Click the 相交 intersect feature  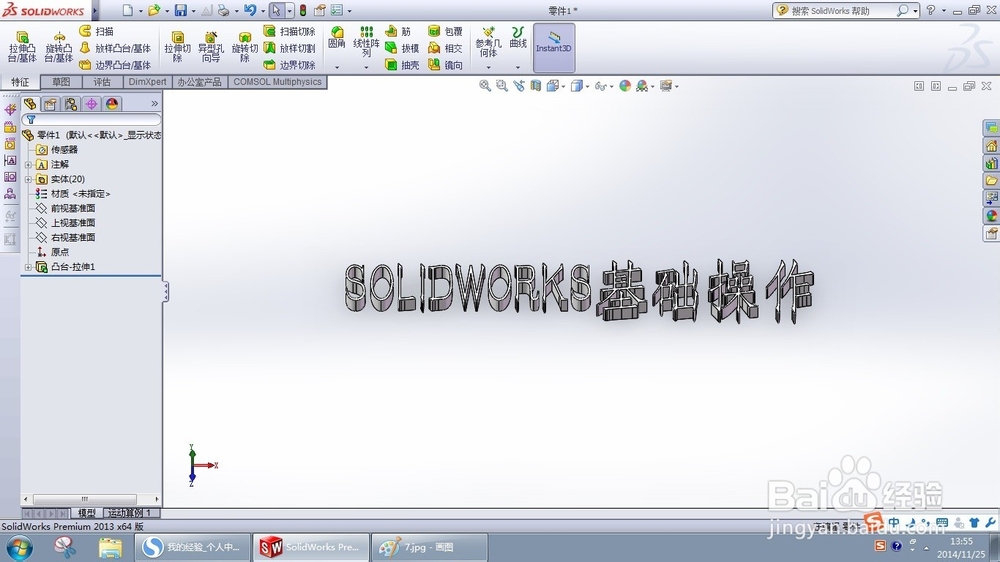445,48
